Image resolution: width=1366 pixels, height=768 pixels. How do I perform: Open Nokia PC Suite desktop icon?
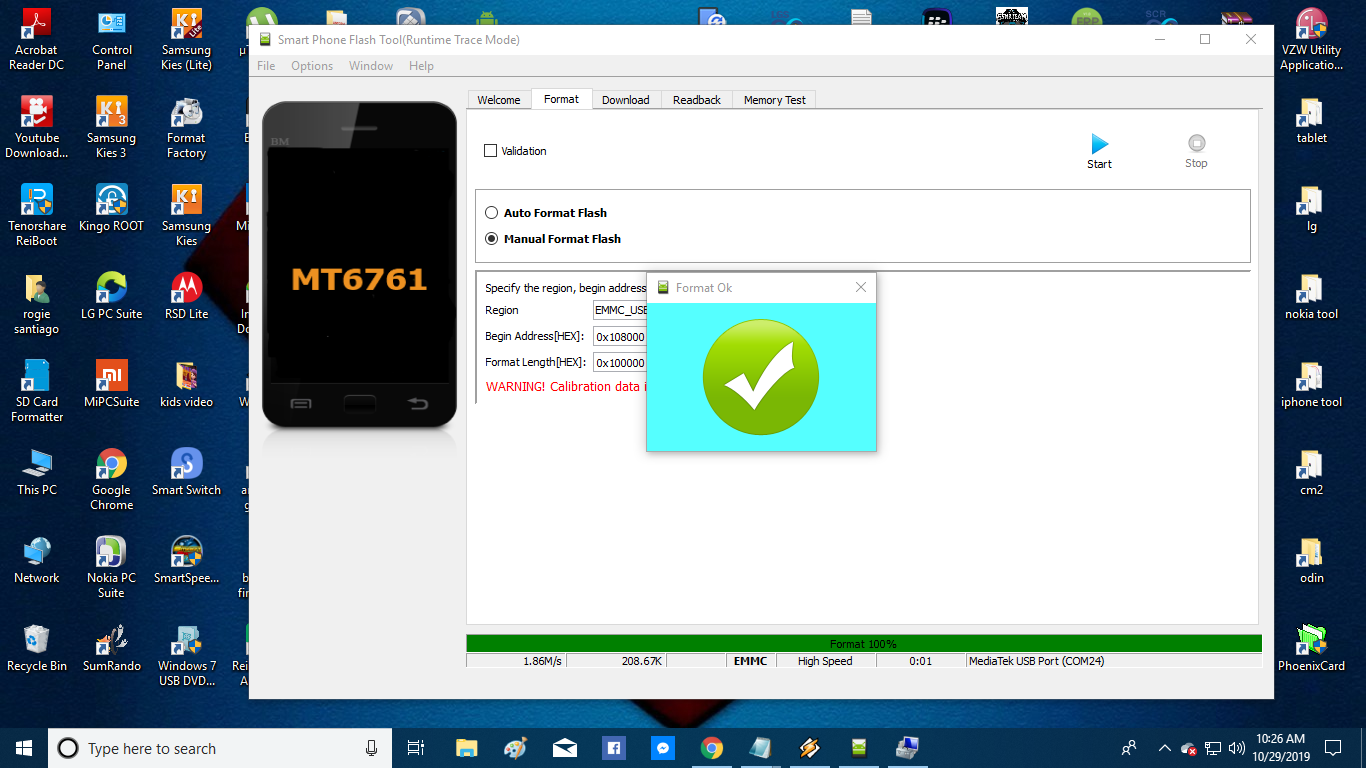click(x=111, y=568)
